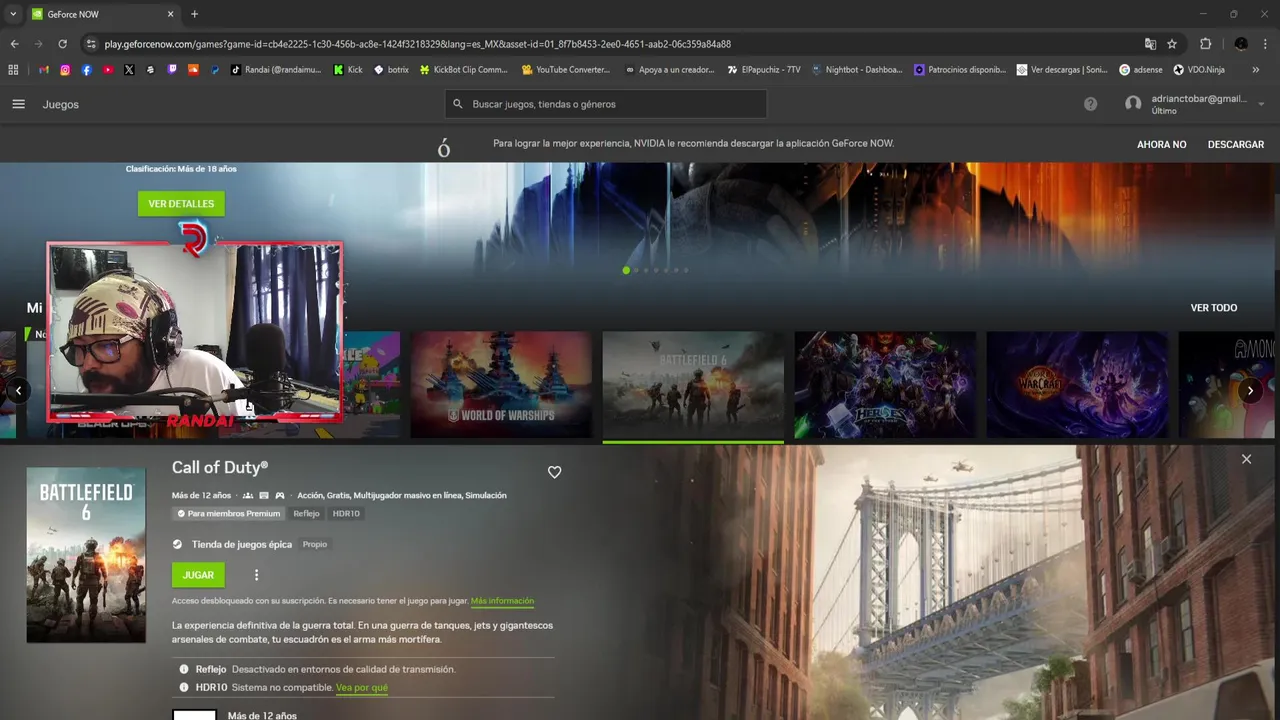Open Kick bookmark
This screenshot has height=720, width=1280.
tap(347, 70)
